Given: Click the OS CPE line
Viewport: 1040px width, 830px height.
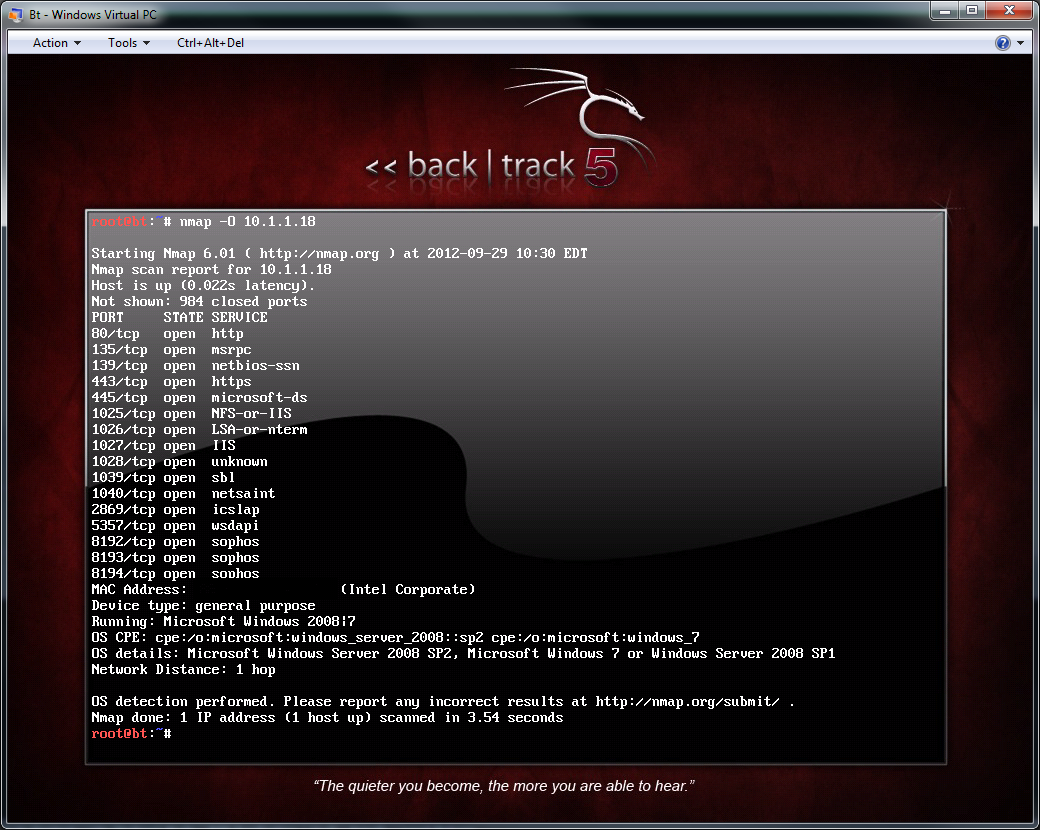Looking at the screenshot, I should coord(395,638).
